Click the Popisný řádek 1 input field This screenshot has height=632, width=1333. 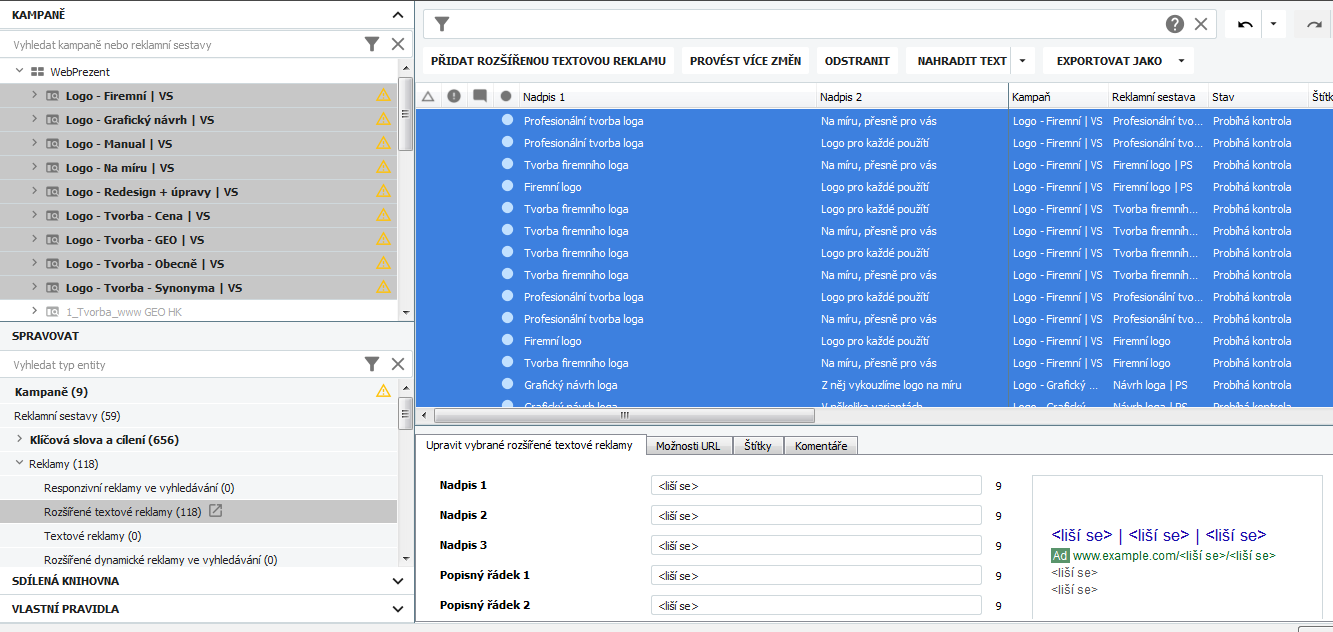816,575
